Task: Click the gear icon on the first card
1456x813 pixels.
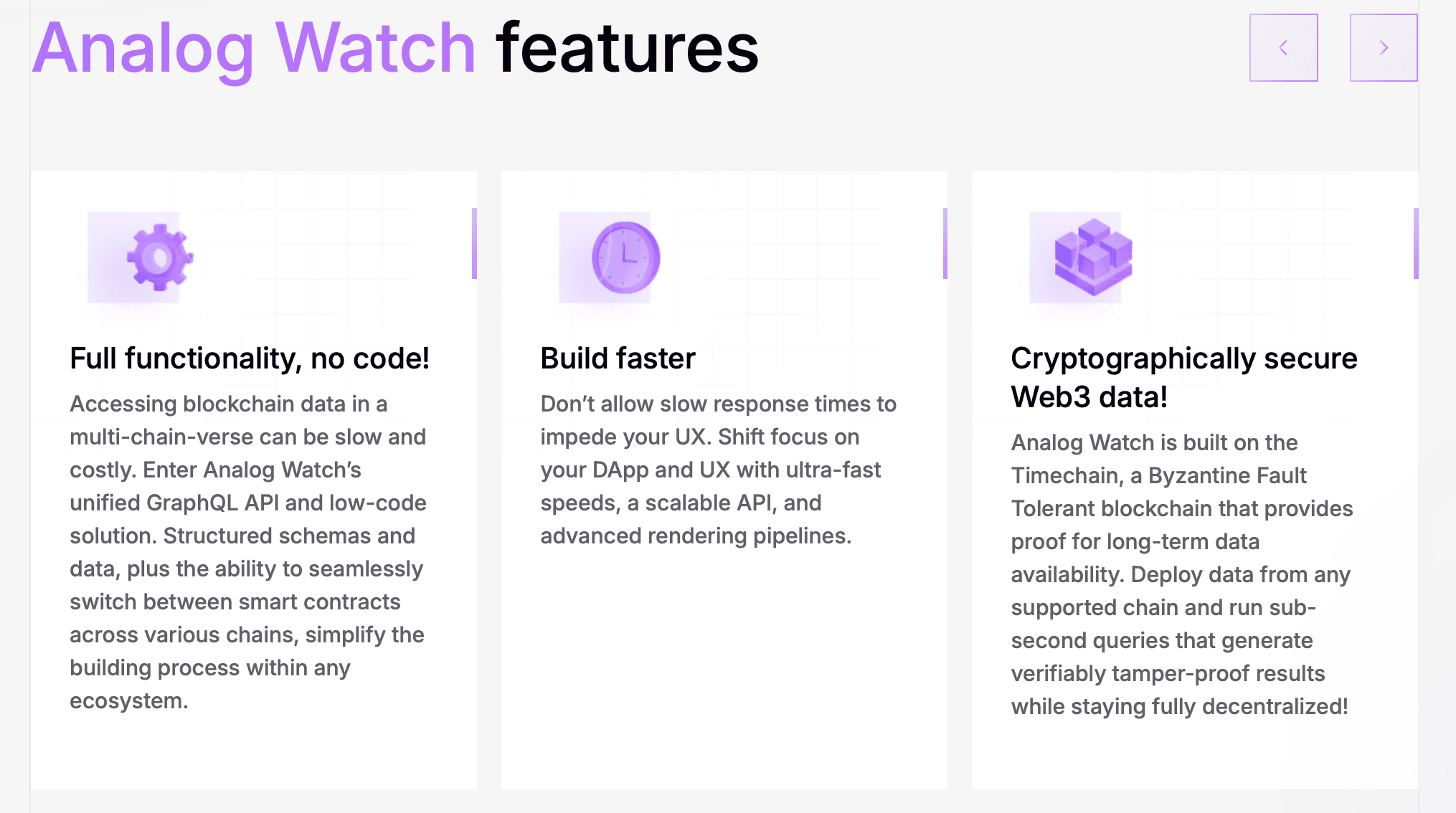Action: click(x=159, y=257)
